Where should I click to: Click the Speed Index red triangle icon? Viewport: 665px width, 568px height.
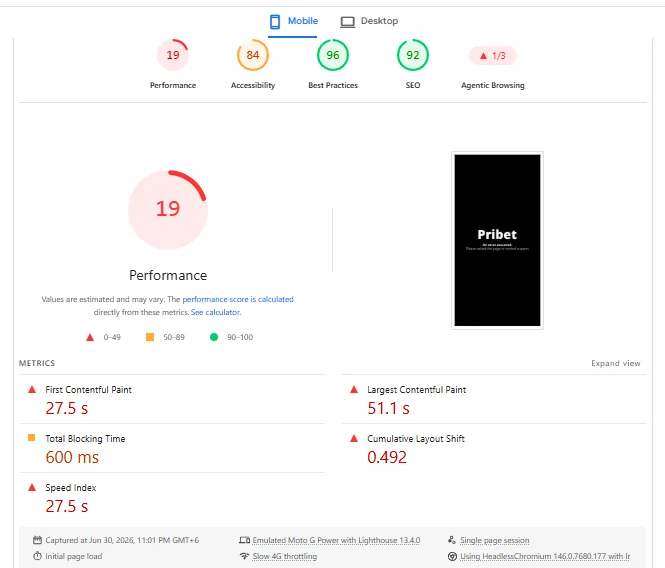point(32,487)
